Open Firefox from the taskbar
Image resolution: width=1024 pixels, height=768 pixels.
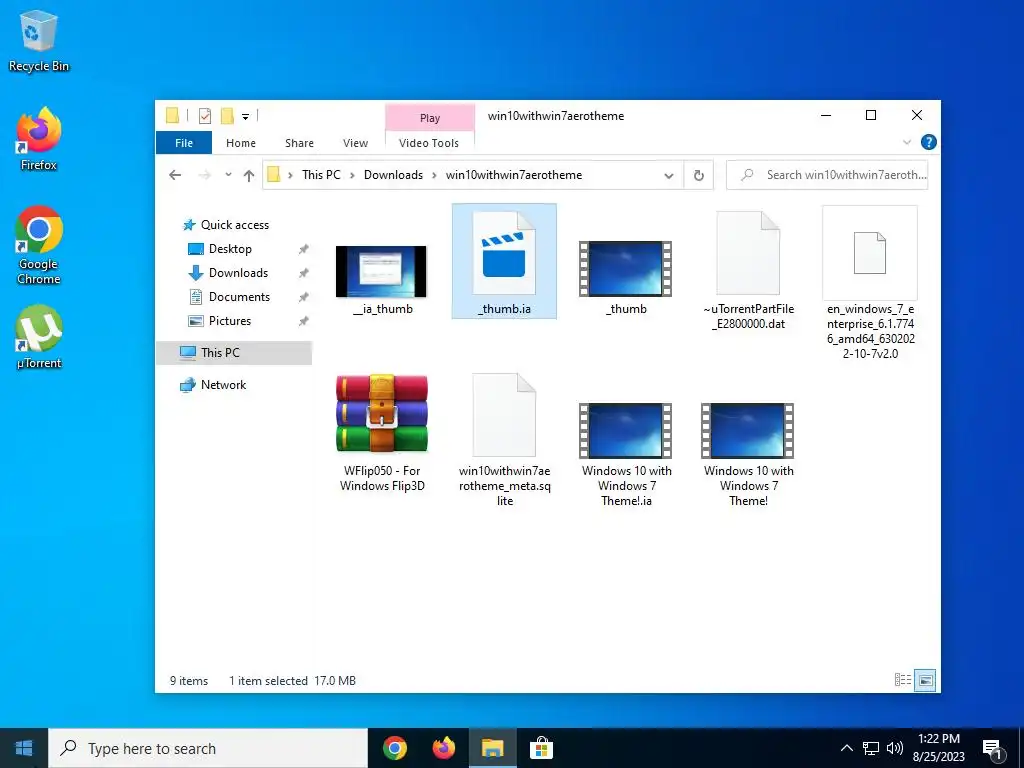point(443,748)
